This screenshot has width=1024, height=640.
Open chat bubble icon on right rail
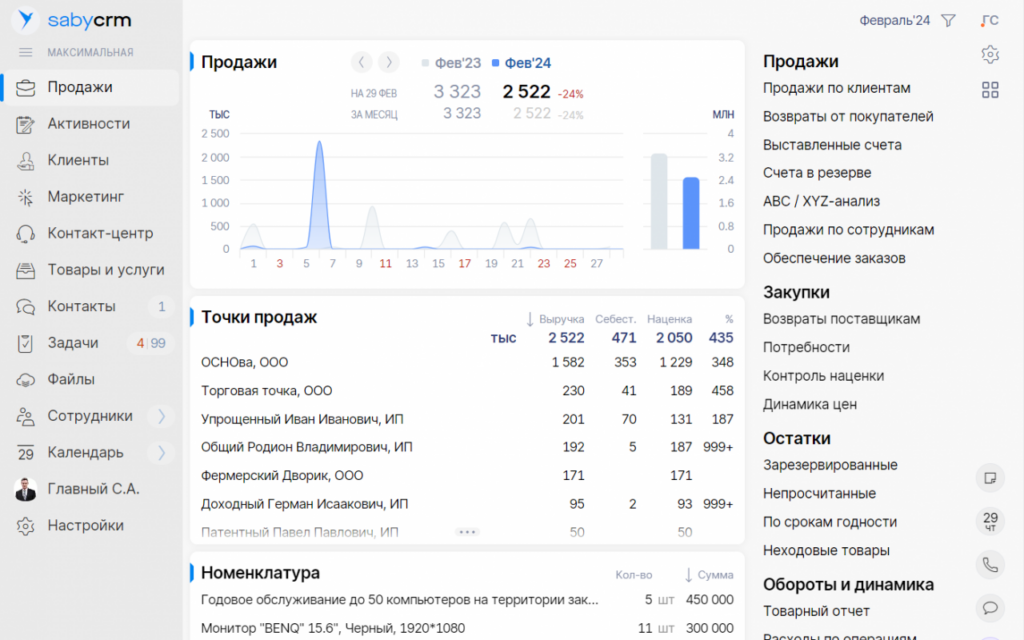pos(990,608)
